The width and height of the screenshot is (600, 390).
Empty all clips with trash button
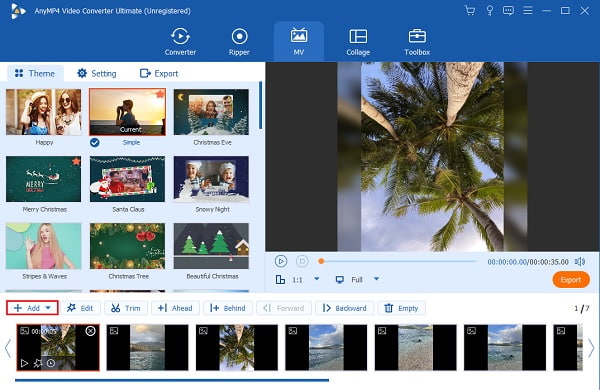pyautogui.click(x=401, y=308)
